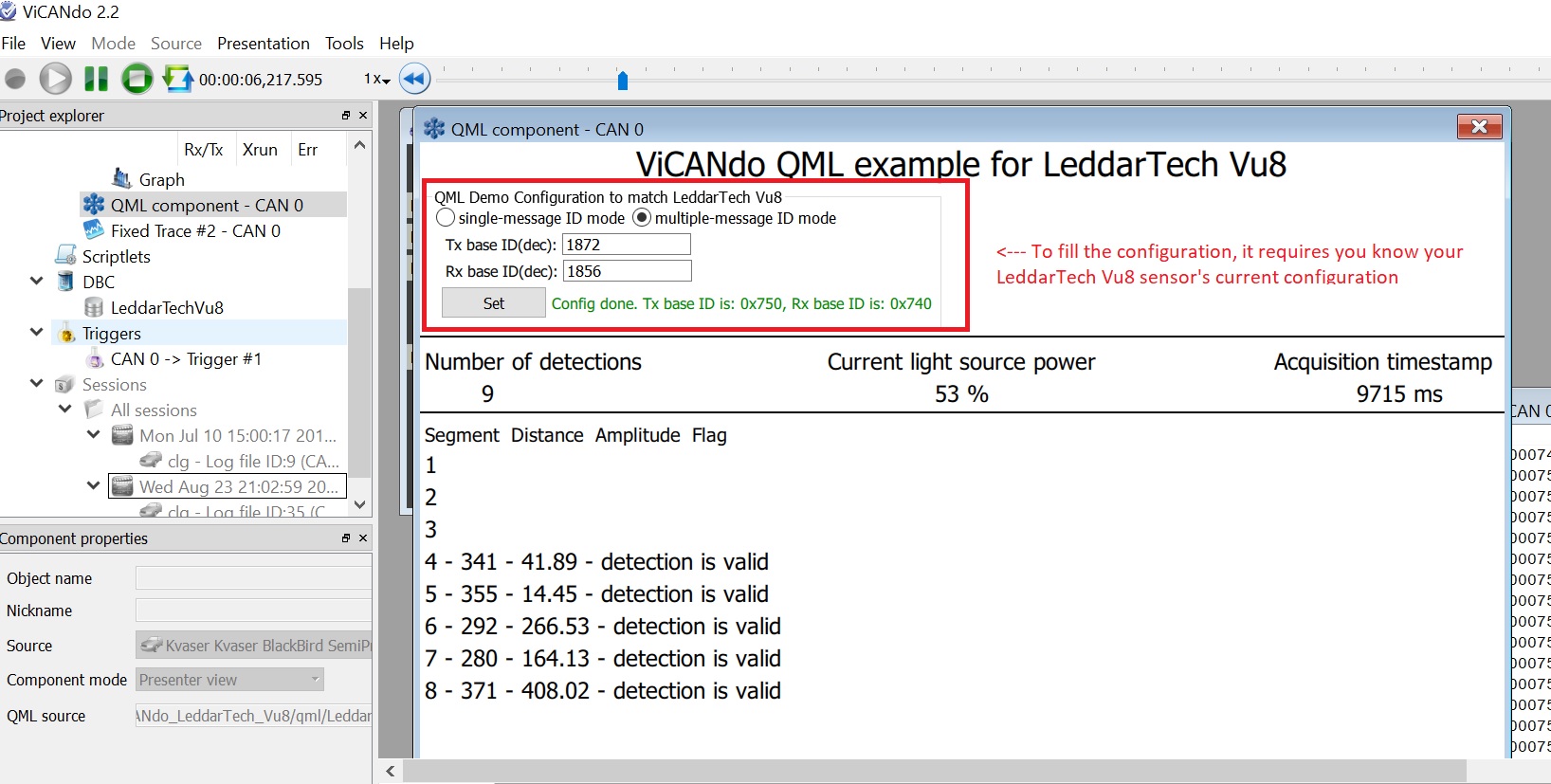
Task: Select single-message ID mode
Action: coord(446,218)
